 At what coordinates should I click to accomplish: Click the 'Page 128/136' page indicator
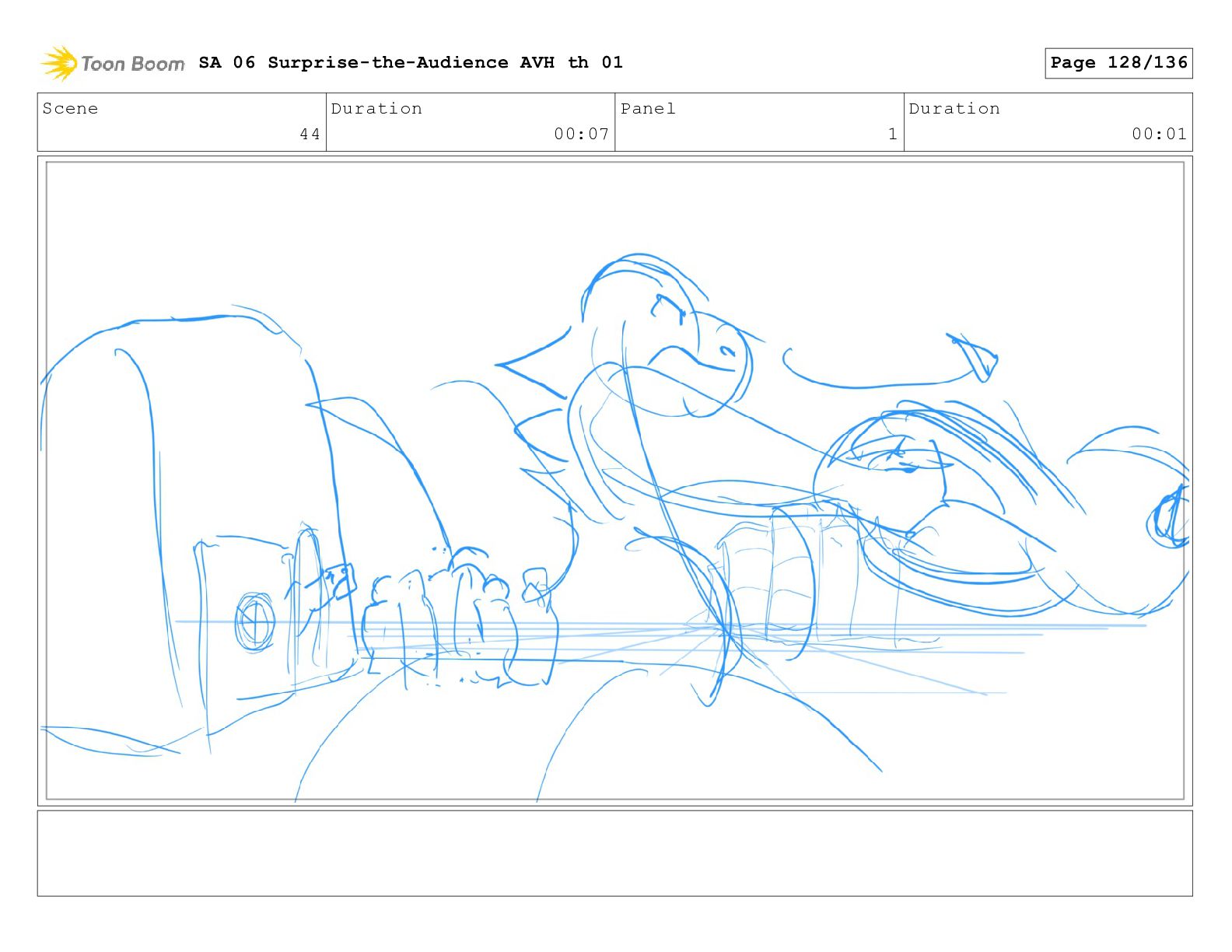(x=1118, y=63)
